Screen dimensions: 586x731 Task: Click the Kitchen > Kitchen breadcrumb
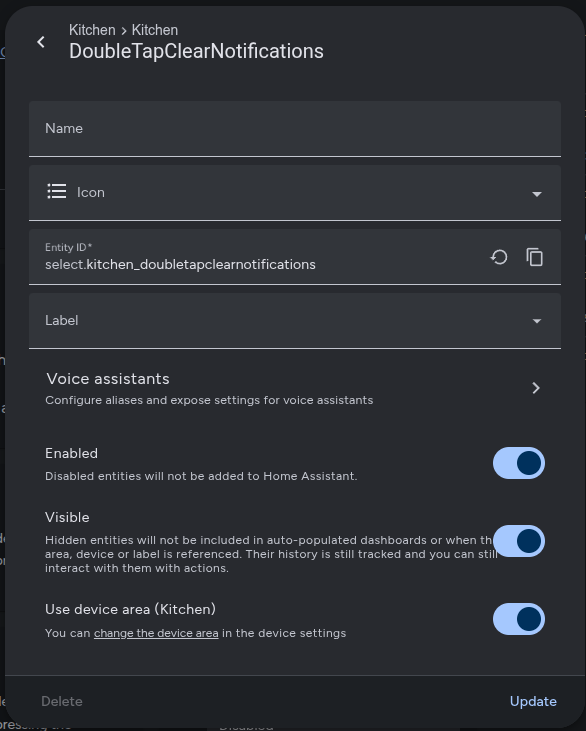[124, 30]
